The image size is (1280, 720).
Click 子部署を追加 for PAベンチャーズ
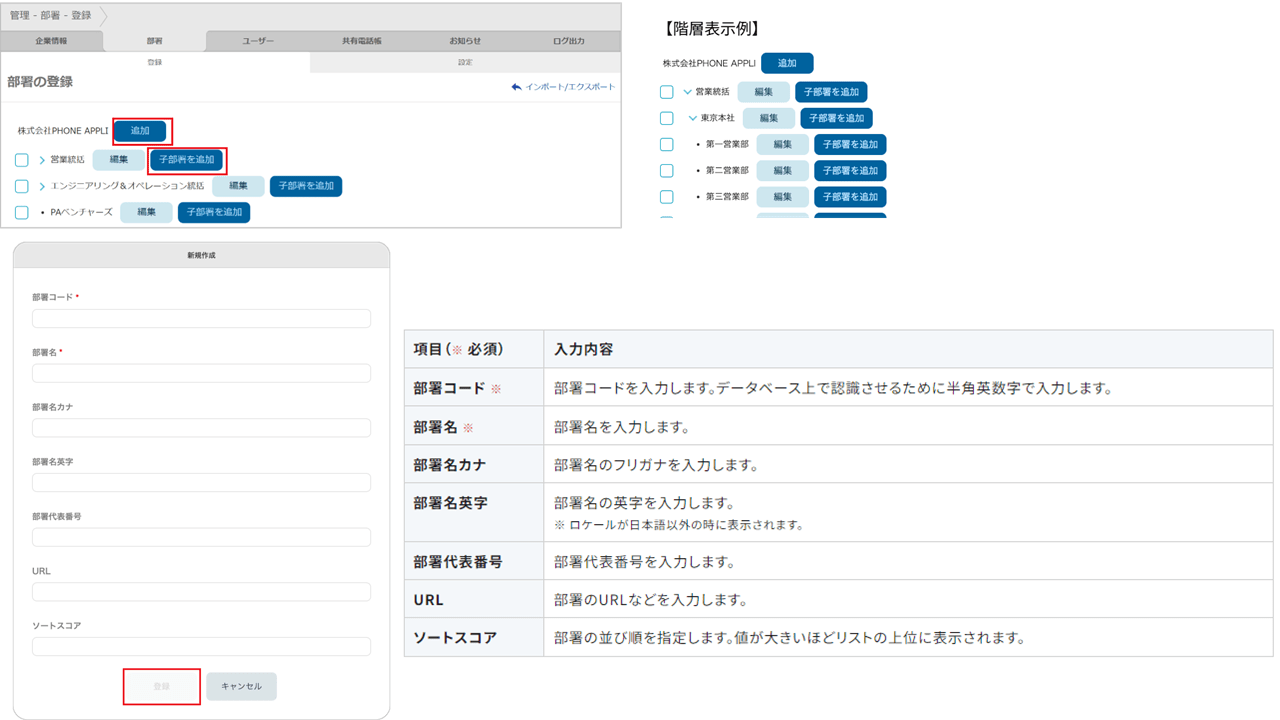tap(214, 212)
